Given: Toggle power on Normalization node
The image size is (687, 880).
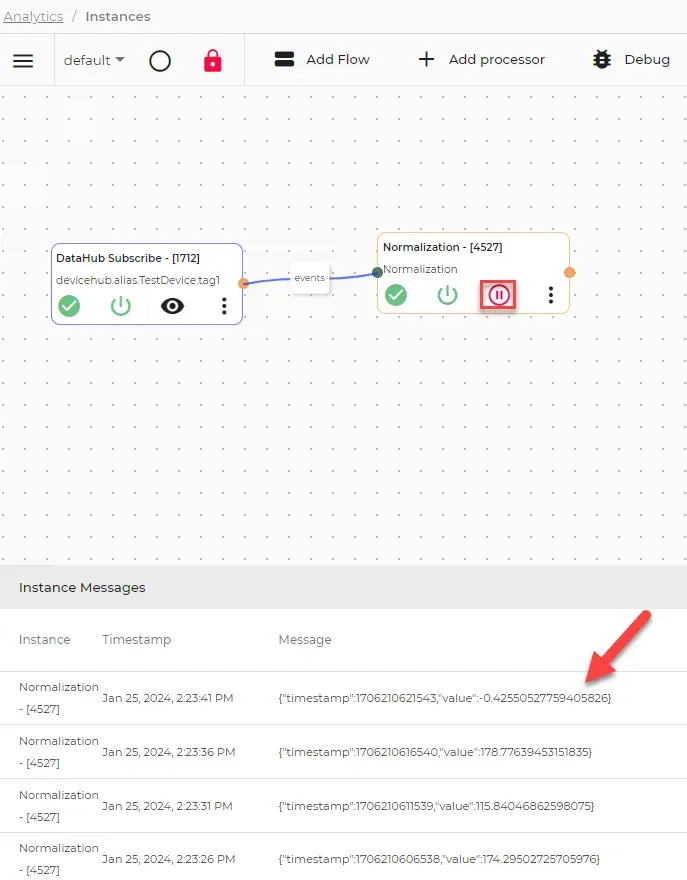Looking at the screenshot, I should coord(447,295).
